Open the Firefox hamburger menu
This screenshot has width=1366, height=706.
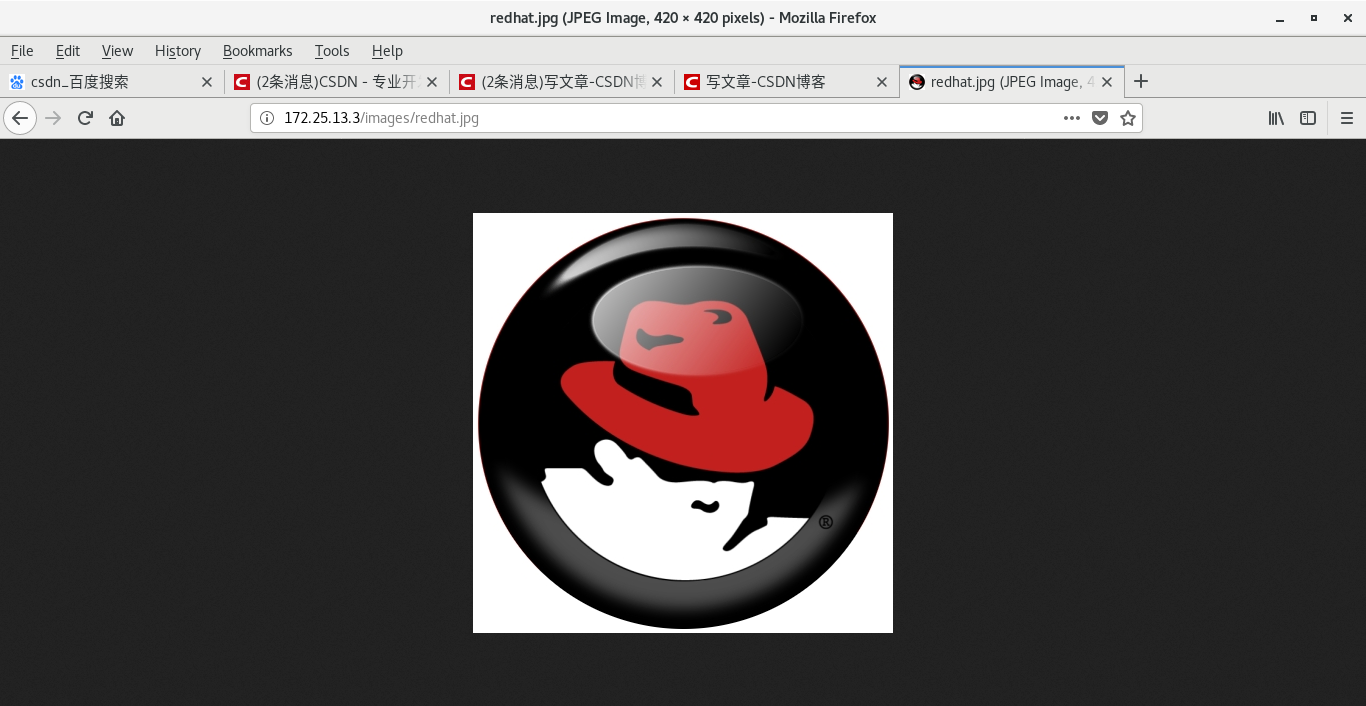1346,118
